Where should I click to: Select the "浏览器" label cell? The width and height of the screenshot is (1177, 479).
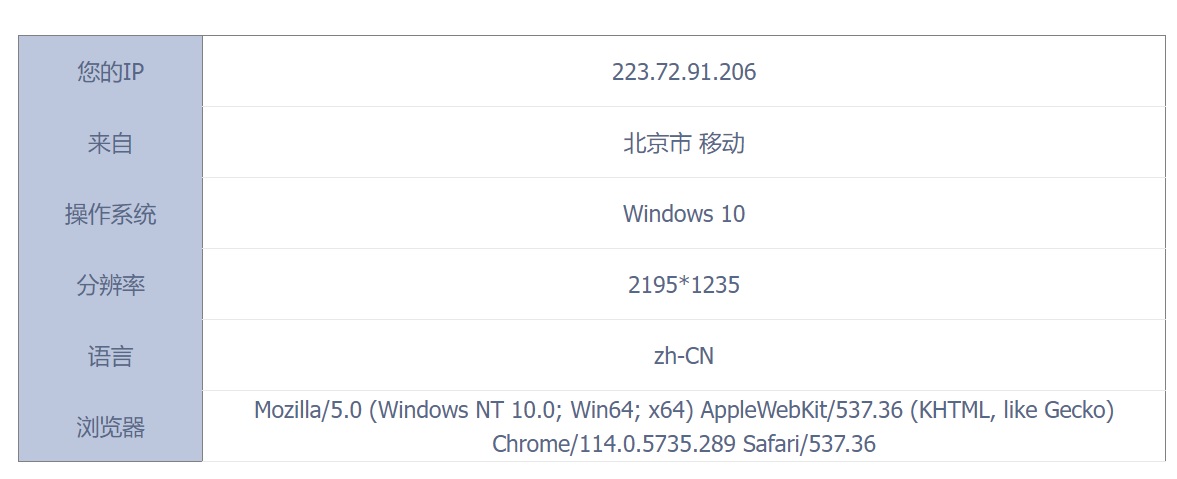click(110, 427)
